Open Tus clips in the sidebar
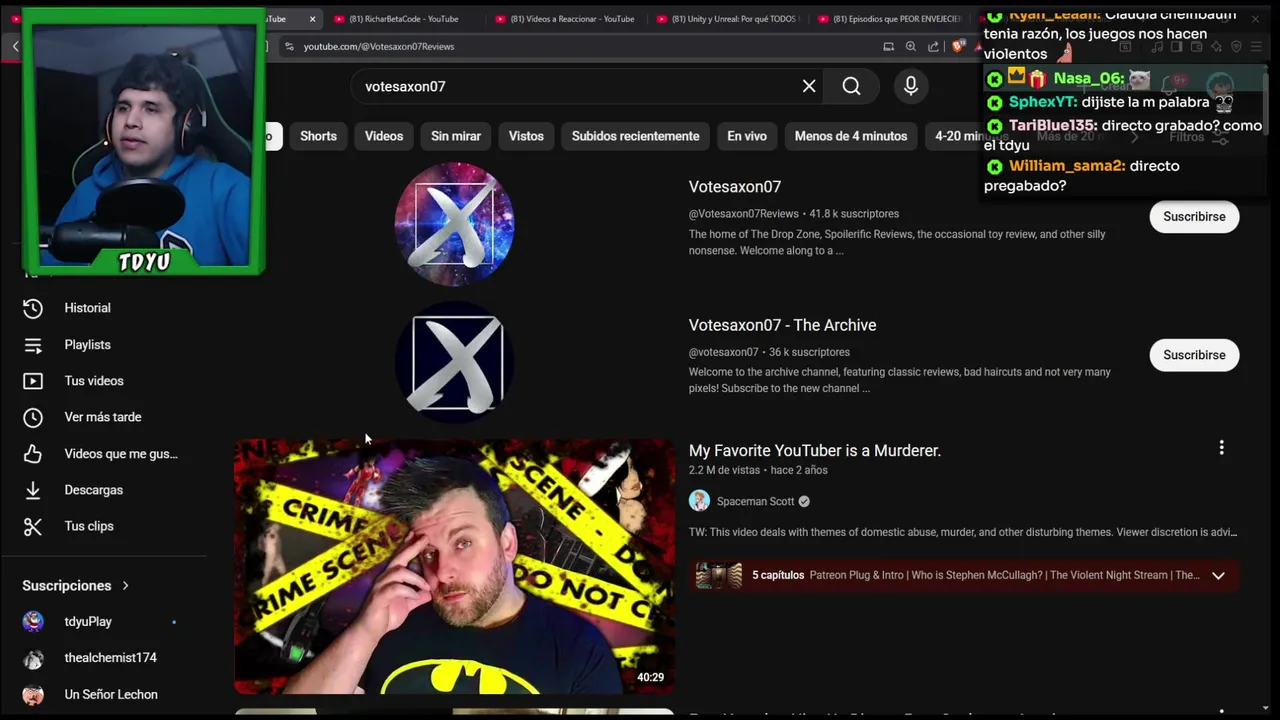The height and width of the screenshot is (720, 1280). pyautogui.click(x=88, y=526)
